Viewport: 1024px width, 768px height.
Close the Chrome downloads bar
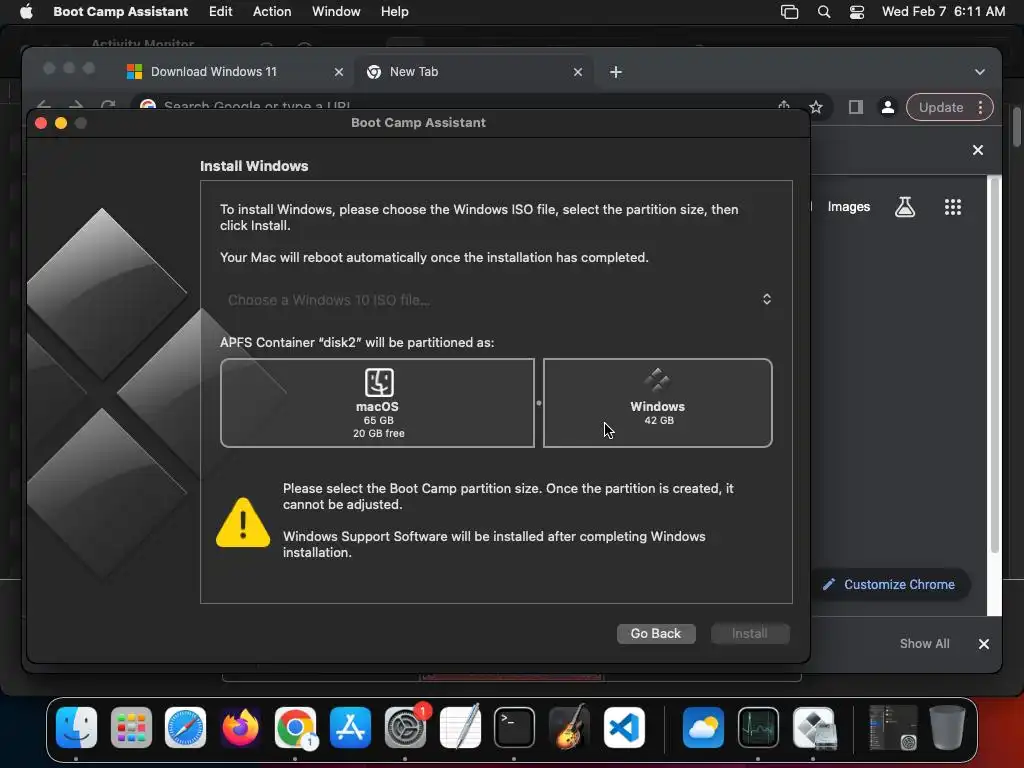point(984,644)
